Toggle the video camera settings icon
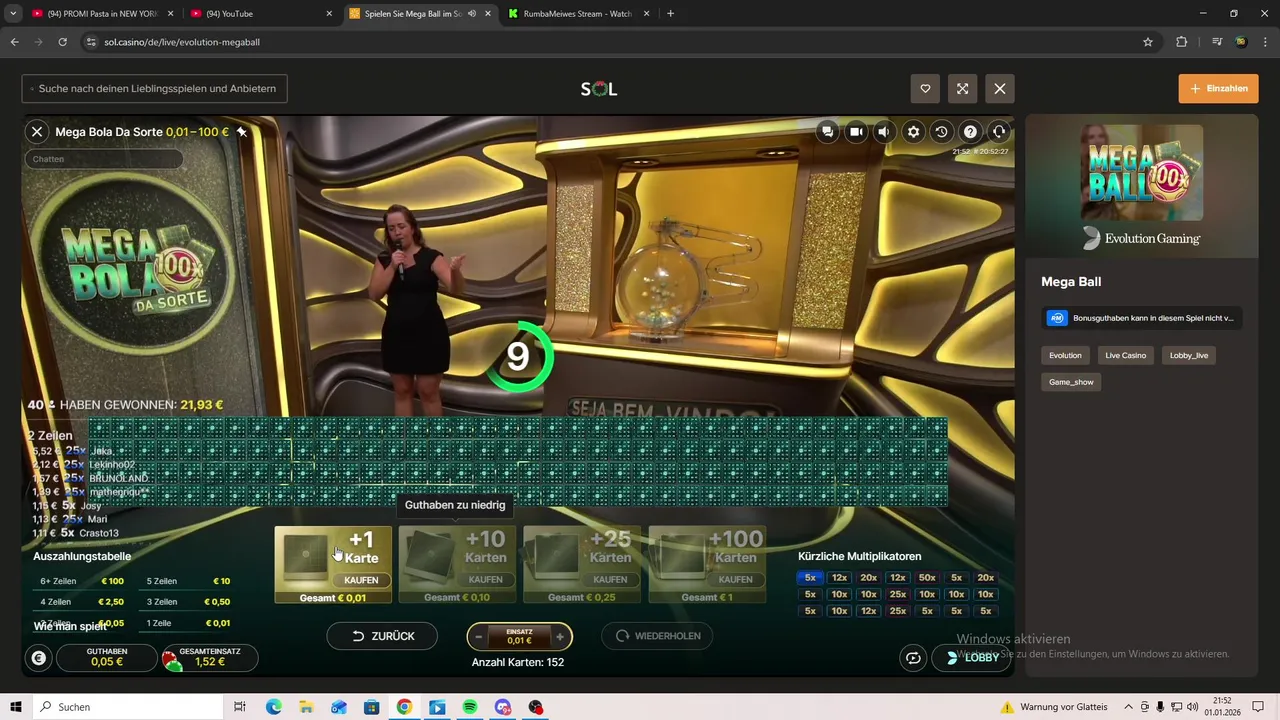Screen dimensions: 1280x720 (856, 131)
